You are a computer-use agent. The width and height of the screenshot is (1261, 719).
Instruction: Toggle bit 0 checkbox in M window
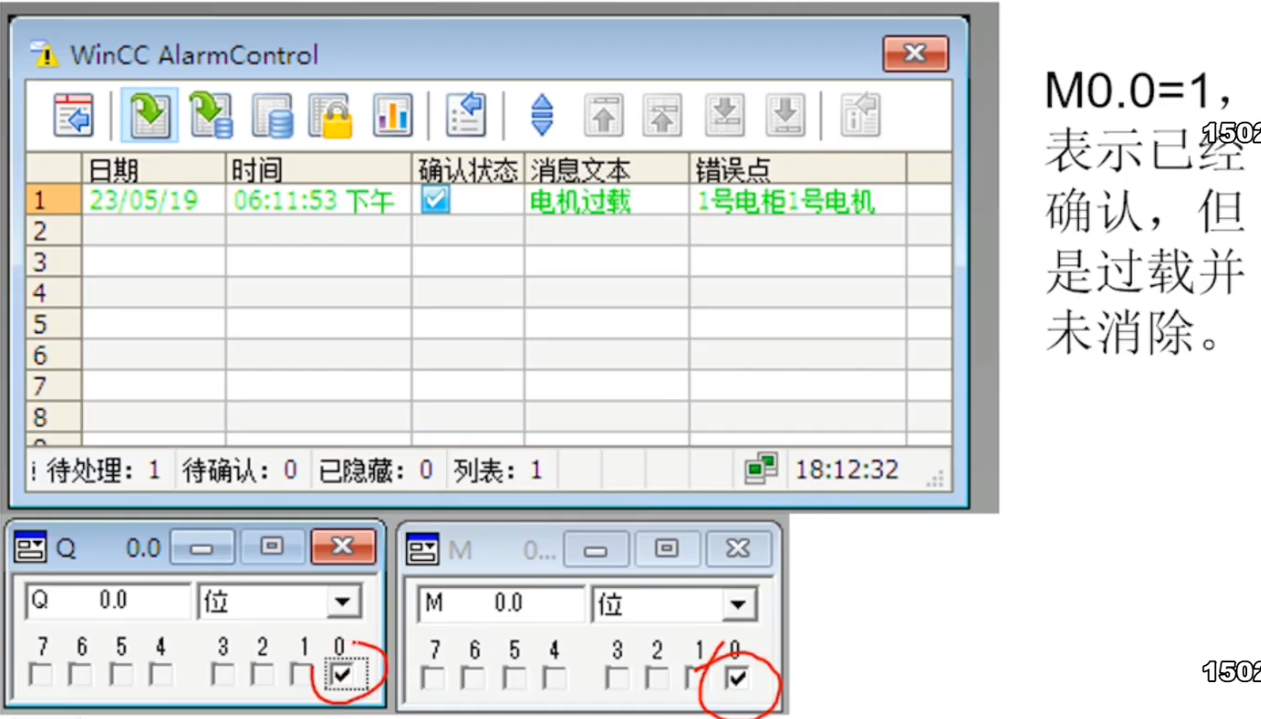click(x=737, y=678)
